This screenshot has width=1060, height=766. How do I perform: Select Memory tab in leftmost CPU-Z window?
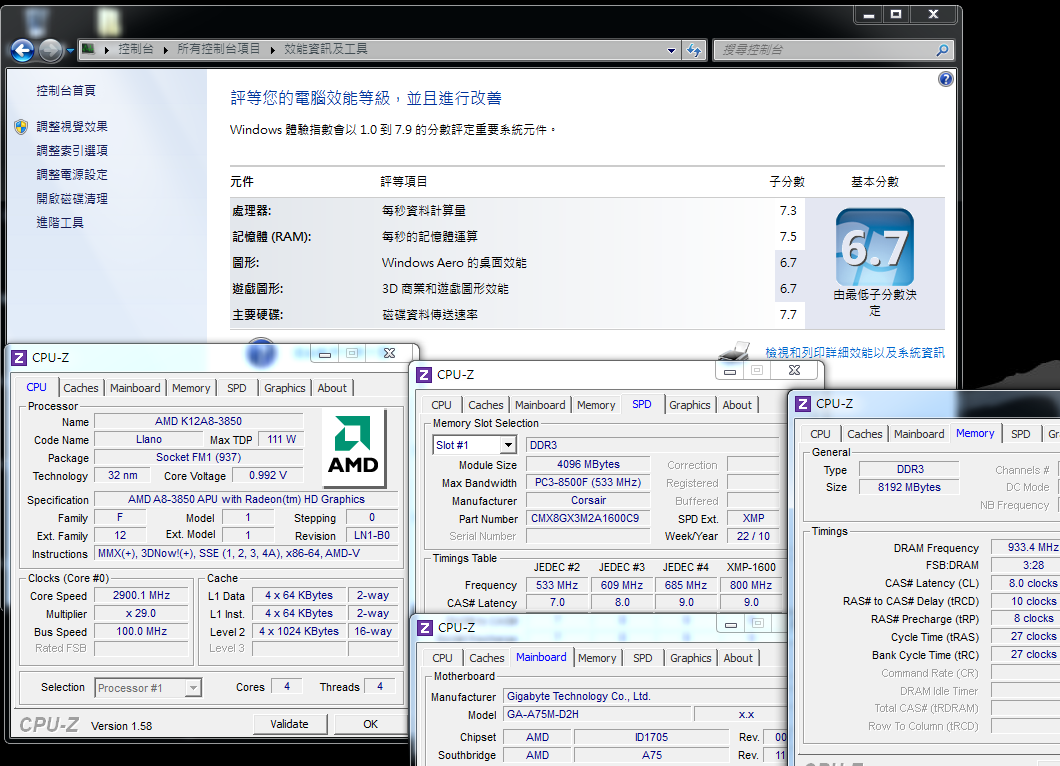click(191, 388)
